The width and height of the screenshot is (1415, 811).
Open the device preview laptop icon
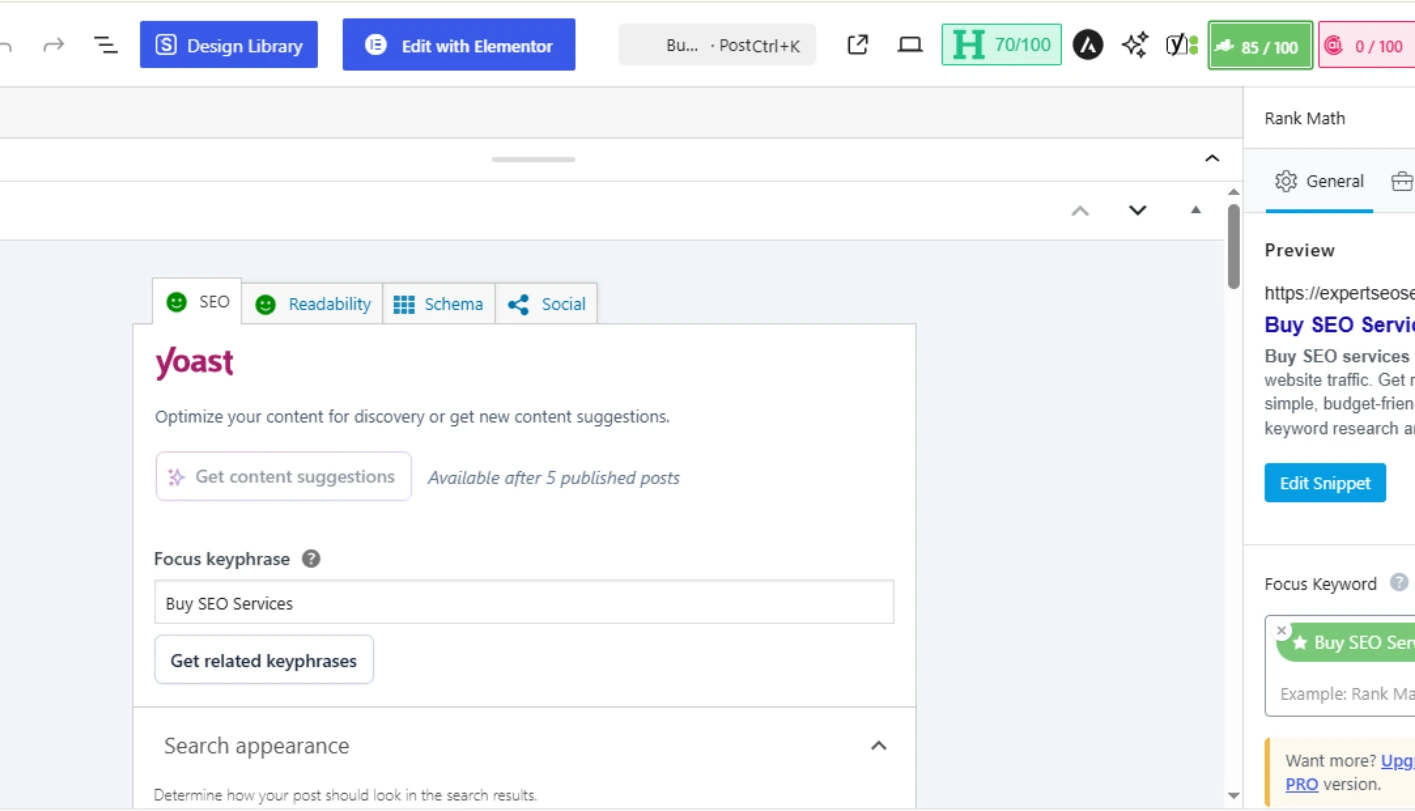coord(910,45)
